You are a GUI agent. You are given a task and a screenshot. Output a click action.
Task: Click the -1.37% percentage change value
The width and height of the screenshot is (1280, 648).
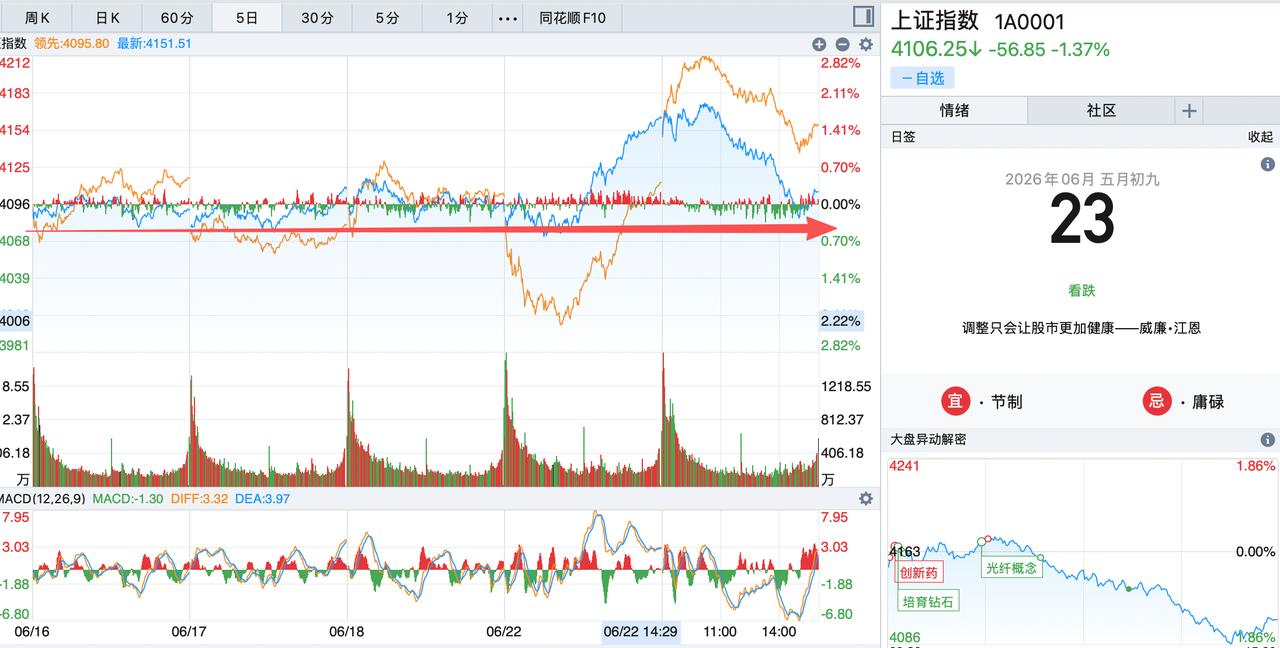click(1080, 49)
